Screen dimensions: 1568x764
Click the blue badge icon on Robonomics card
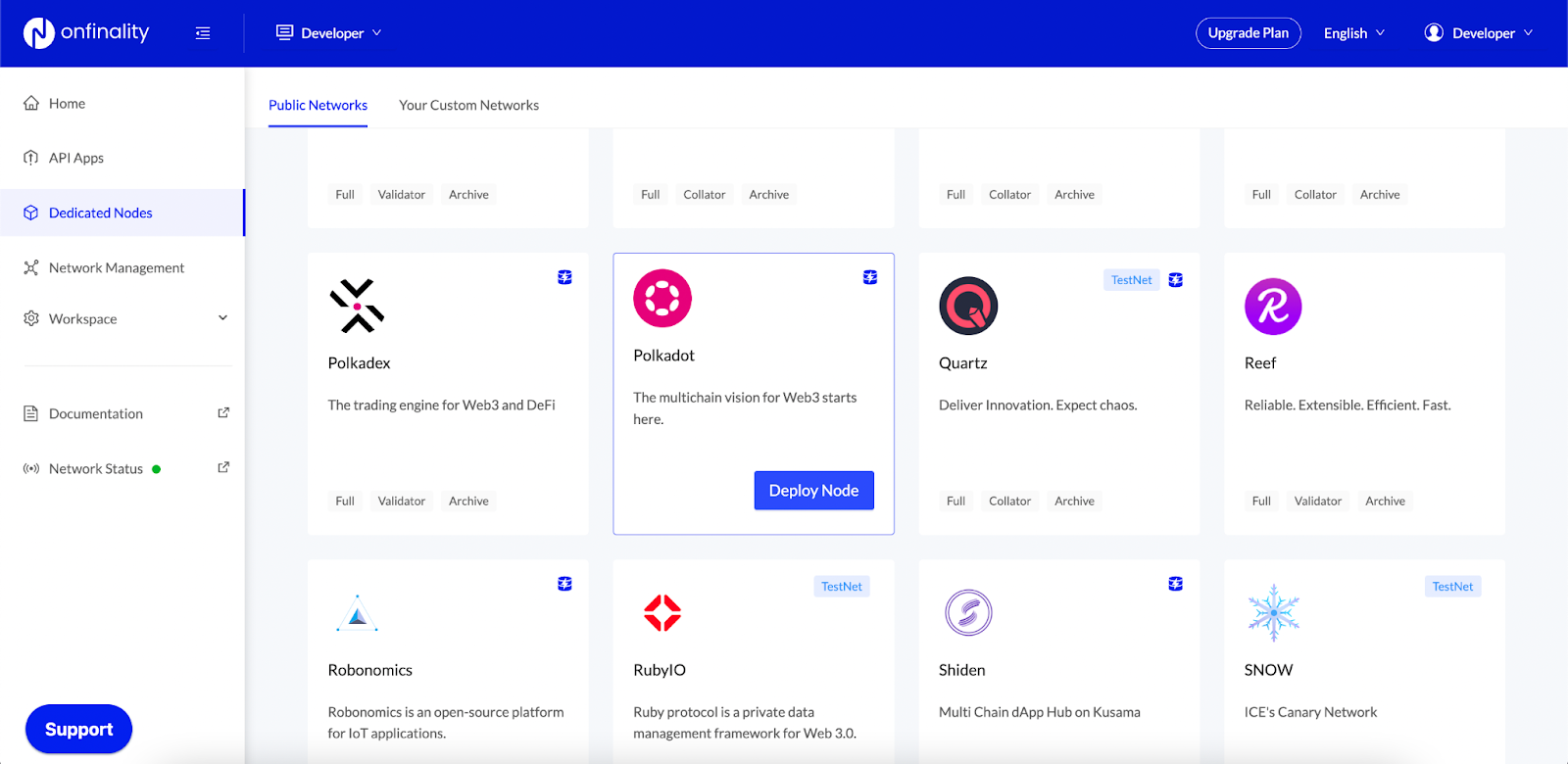click(x=564, y=584)
